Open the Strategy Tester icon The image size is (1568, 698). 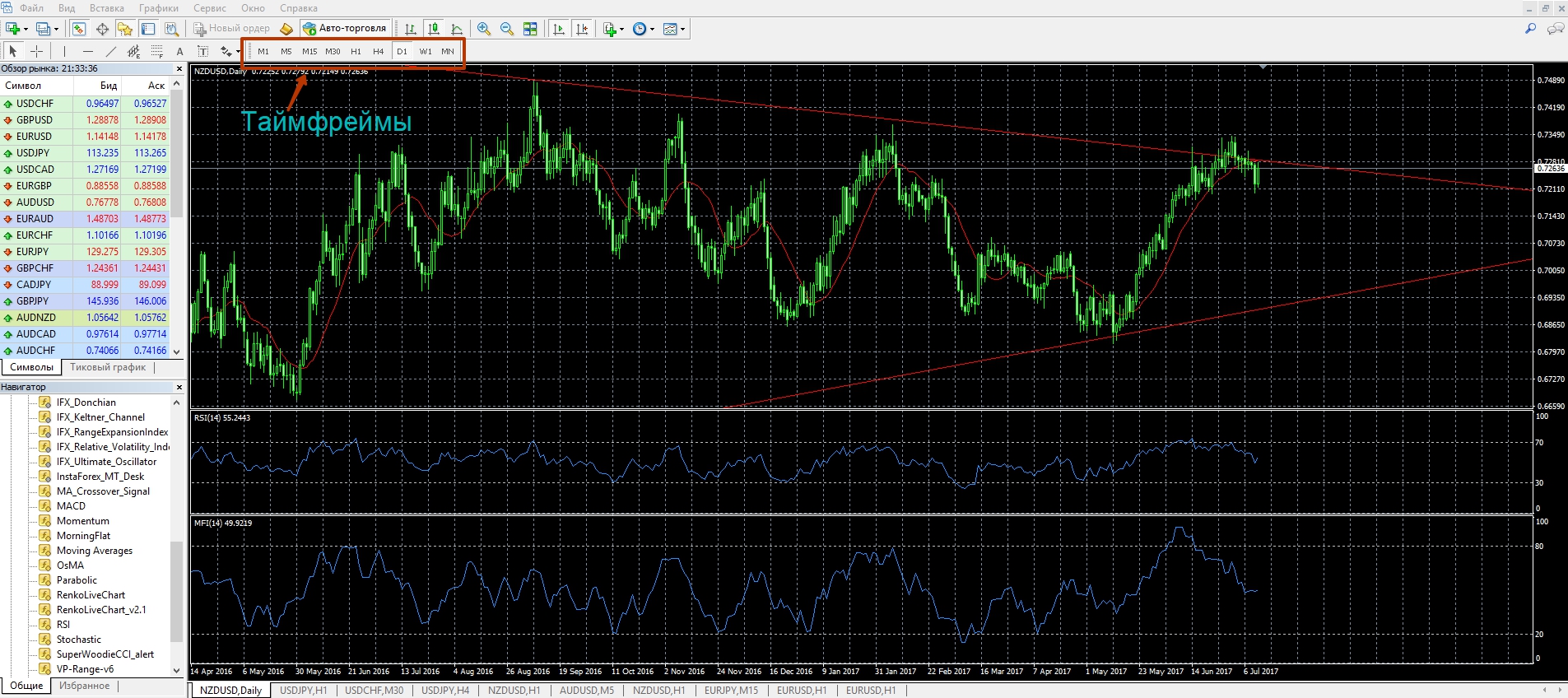[x=171, y=29]
